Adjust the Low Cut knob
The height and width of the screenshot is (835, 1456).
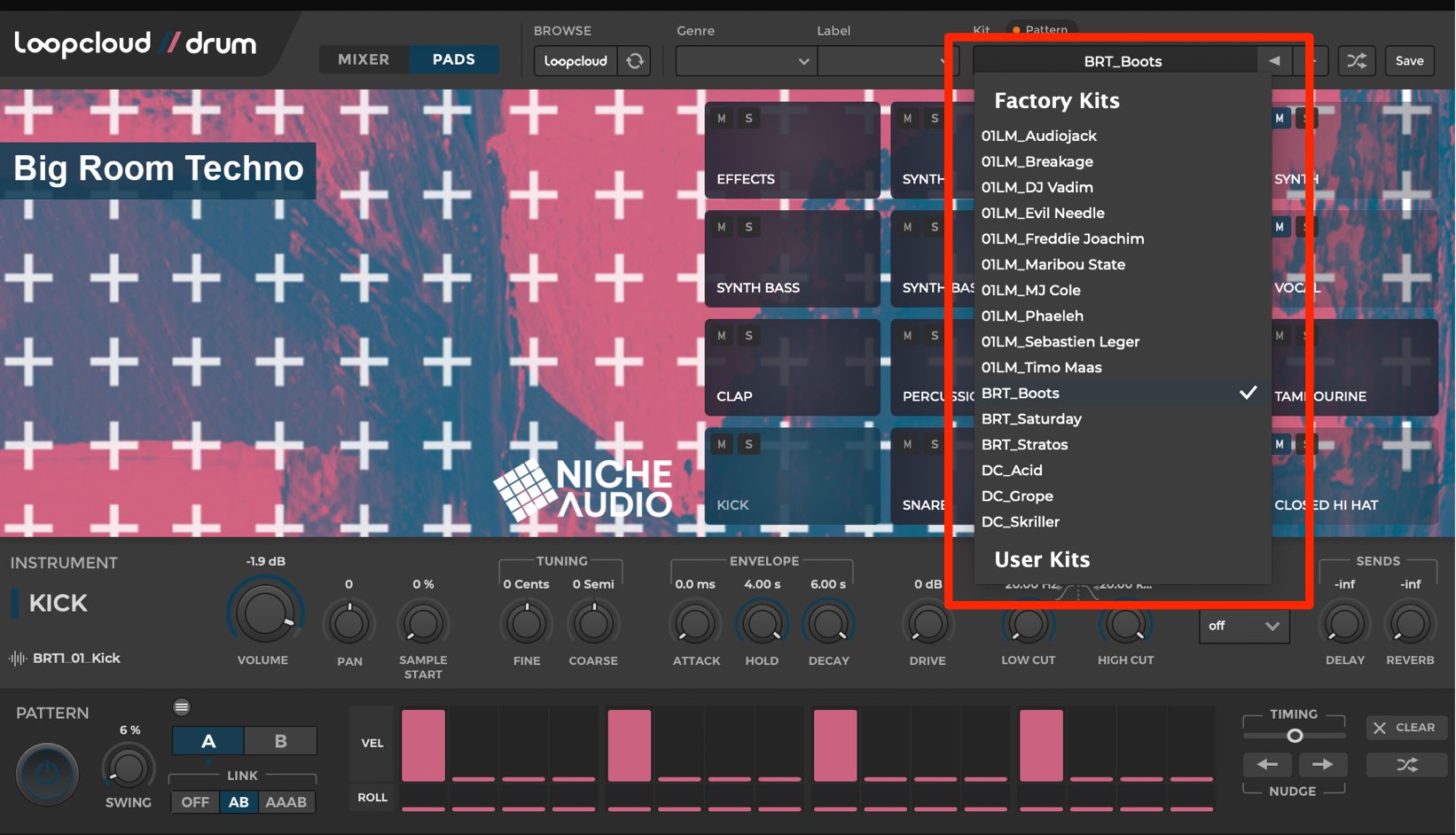click(x=1029, y=624)
